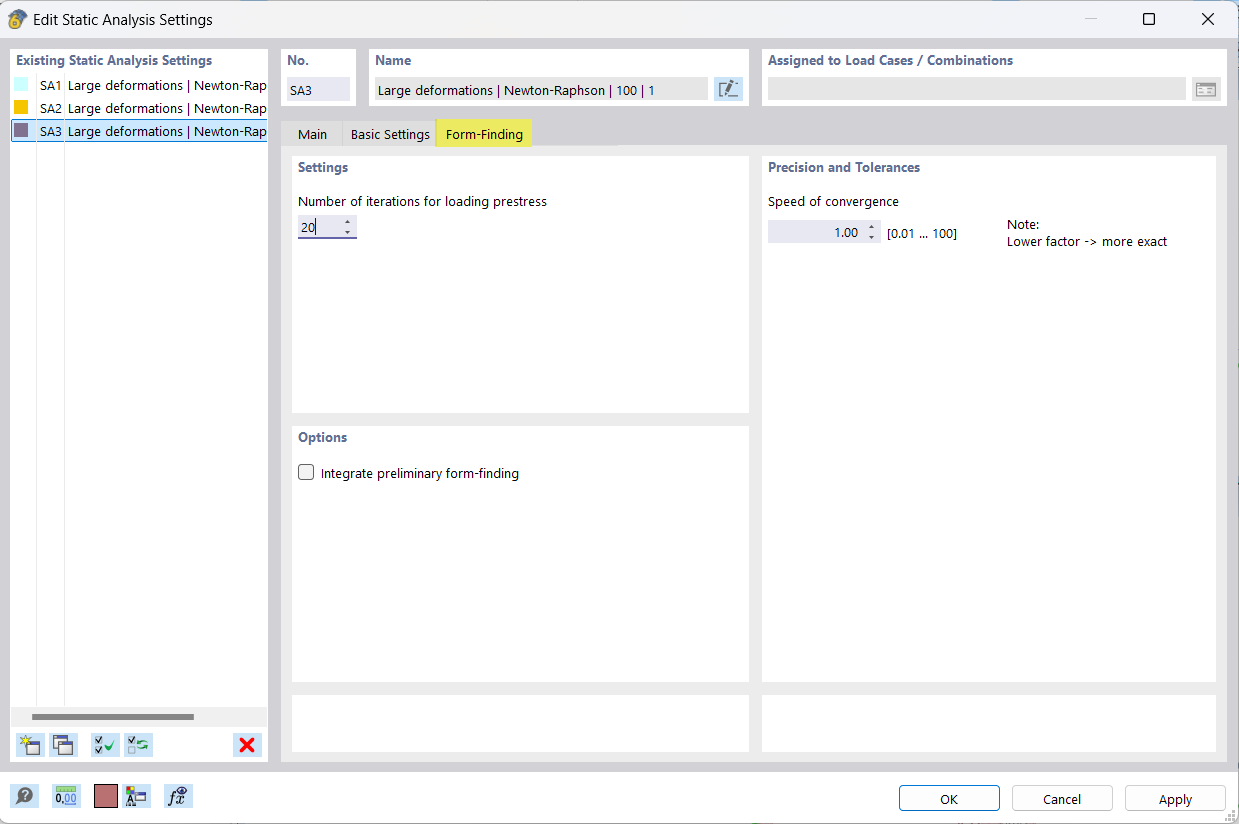This screenshot has height=824, width=1239.
Task: Open the unit and decimal places settings
Action: (x=66, y=796)
